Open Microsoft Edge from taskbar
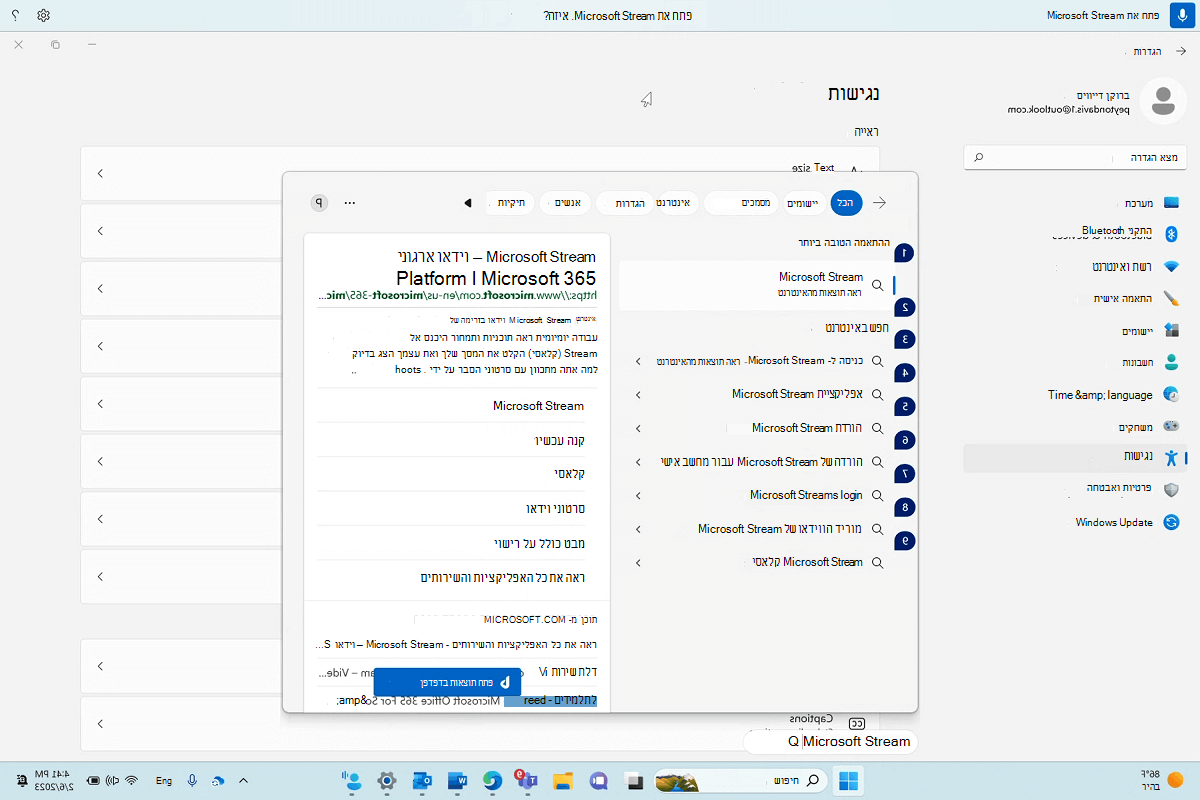The image size is (1200, 800). 492,780
